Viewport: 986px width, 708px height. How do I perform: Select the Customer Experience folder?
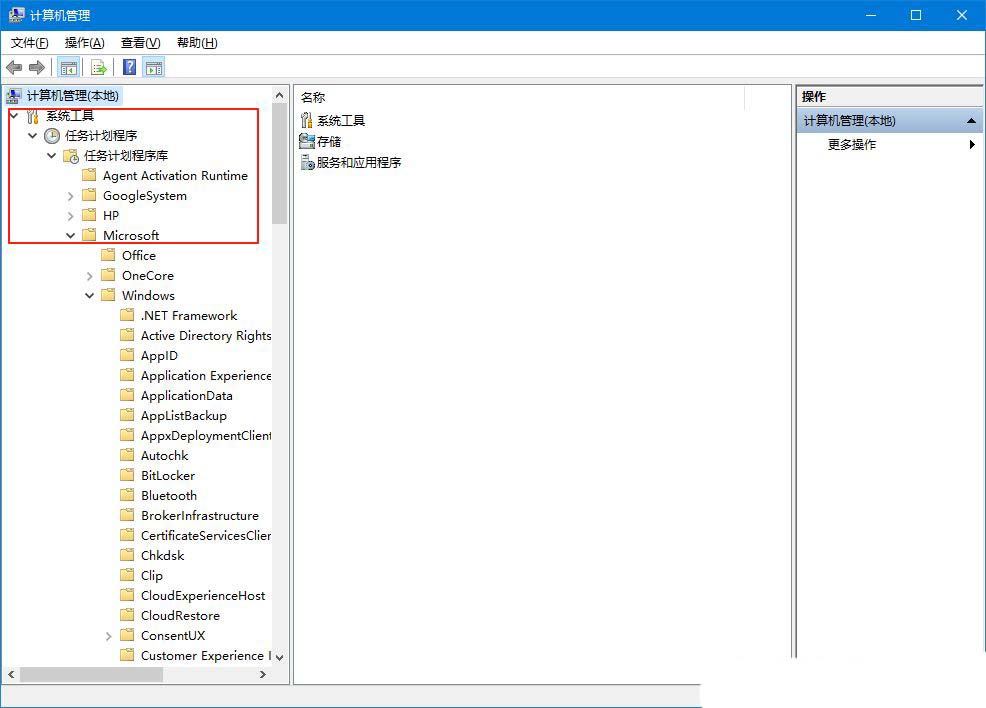pos(206,656)
